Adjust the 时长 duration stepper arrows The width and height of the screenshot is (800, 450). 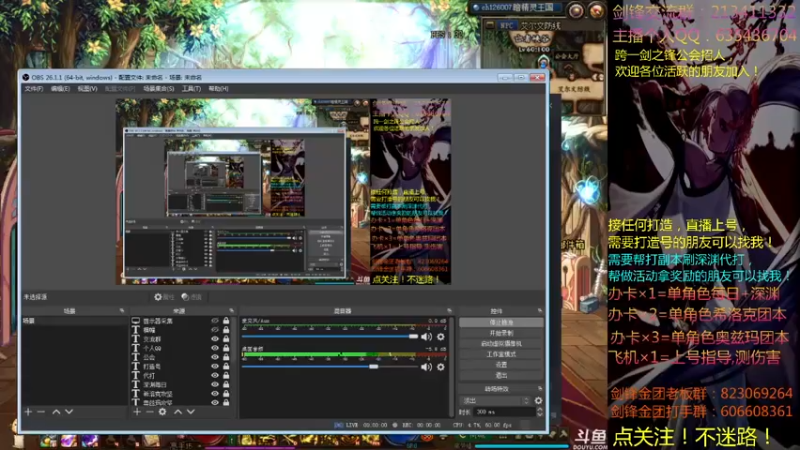[540, 412]
